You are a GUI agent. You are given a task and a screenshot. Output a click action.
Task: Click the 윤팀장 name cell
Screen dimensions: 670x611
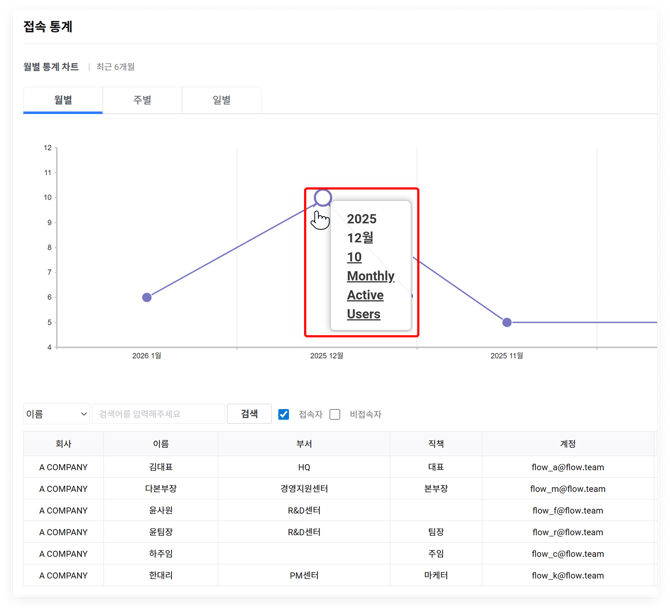[161, 532]
